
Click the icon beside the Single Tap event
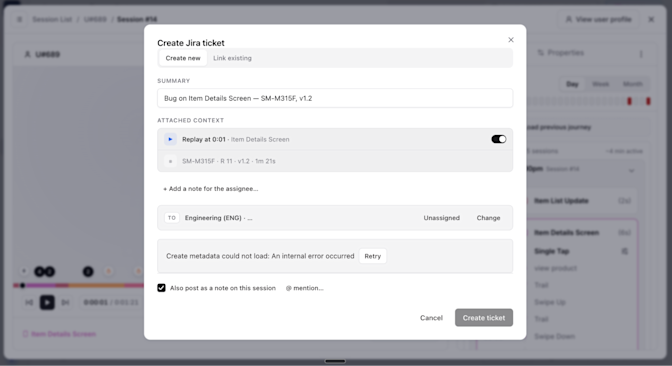625,251
